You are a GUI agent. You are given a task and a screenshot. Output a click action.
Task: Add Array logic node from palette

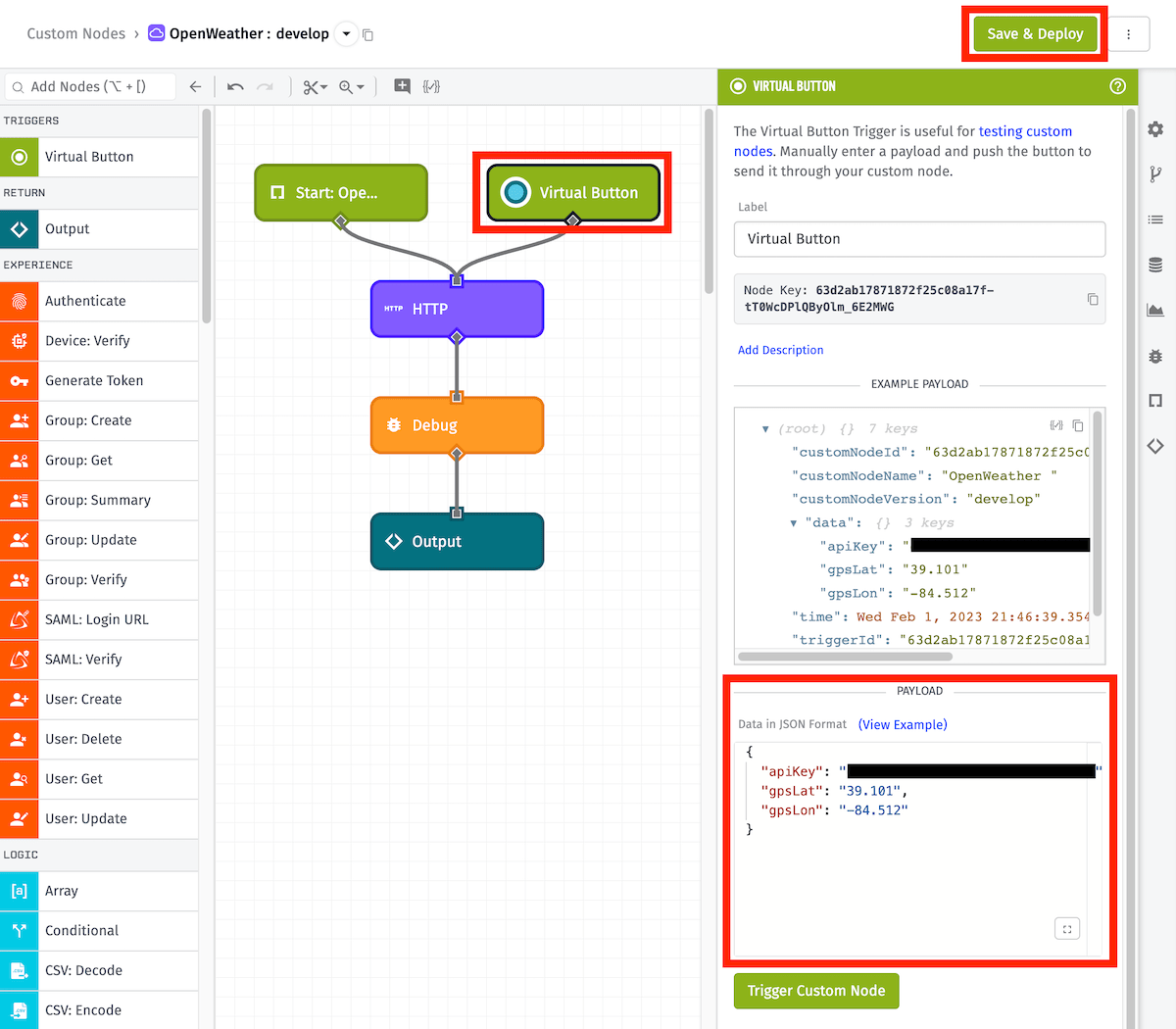tap(99, 891)
